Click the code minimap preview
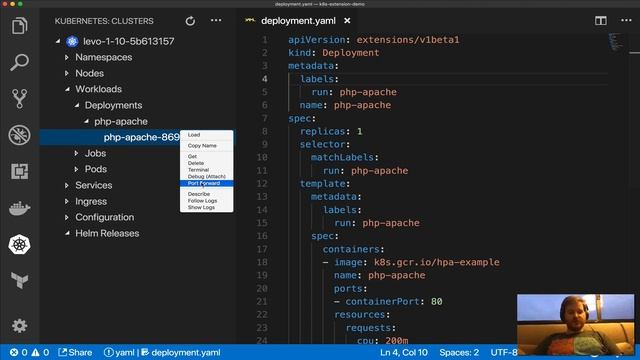 [616, 42]
